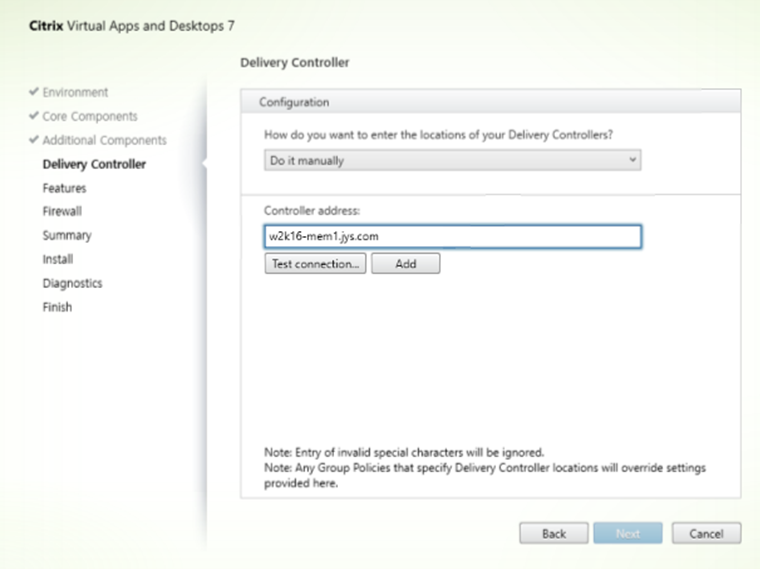Select the Firewall step
This screenshot has height=569, width=760.
62,211
